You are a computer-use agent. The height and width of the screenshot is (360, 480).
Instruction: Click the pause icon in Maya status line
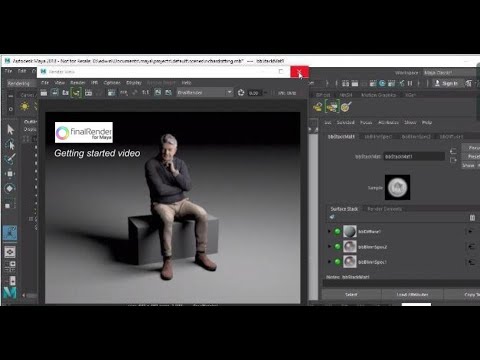(410, 83)
